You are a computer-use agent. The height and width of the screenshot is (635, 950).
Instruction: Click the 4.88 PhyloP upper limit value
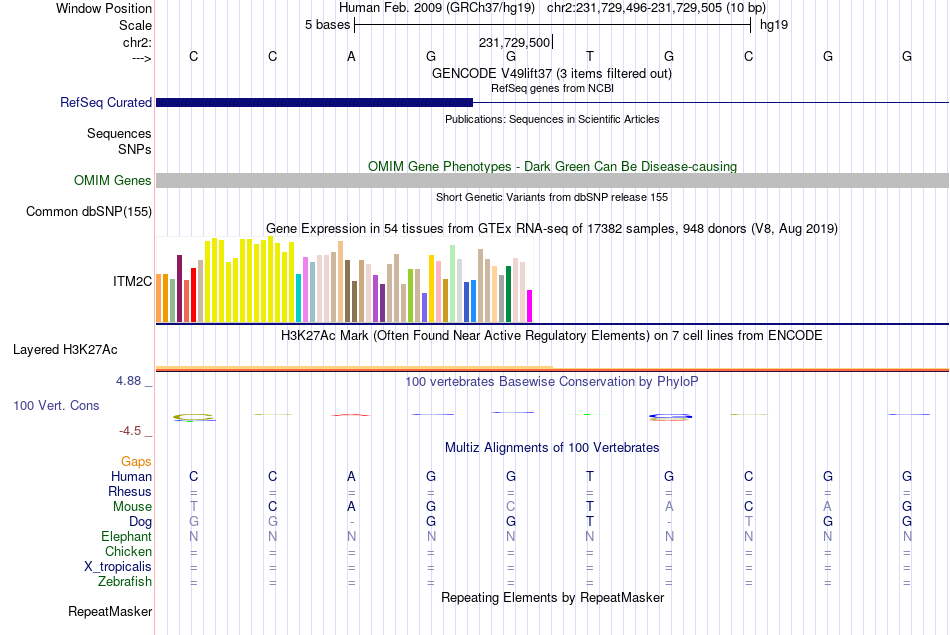[x=128, y=381]
